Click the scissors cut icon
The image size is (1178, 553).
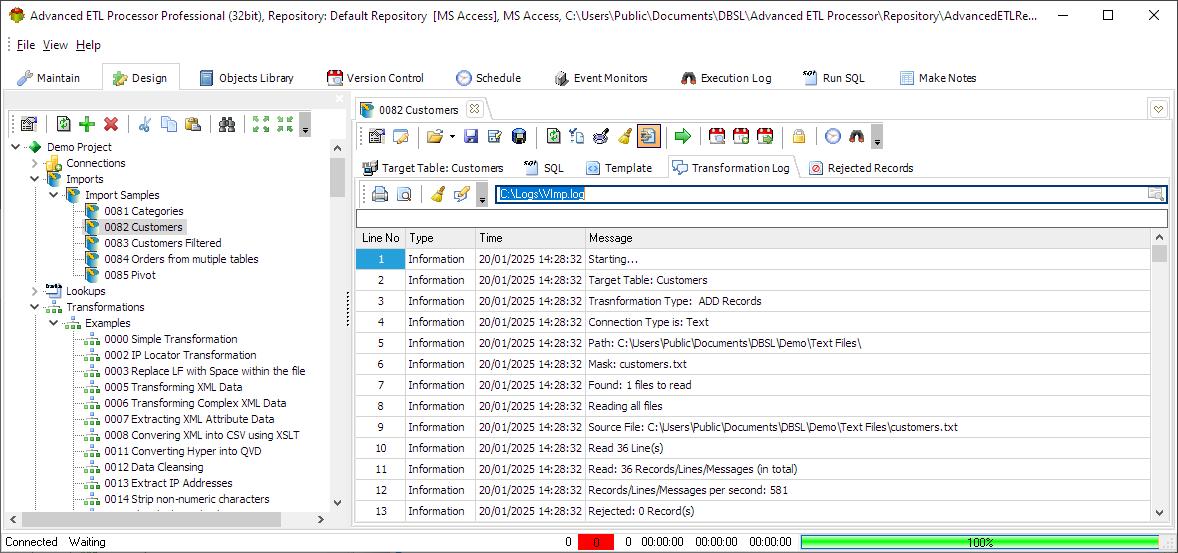point(145,125)
